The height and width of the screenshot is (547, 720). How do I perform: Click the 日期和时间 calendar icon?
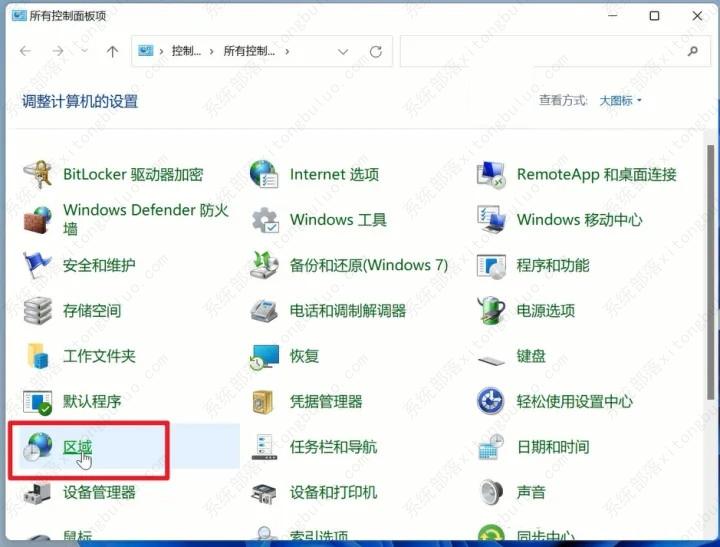click(491, 447)
